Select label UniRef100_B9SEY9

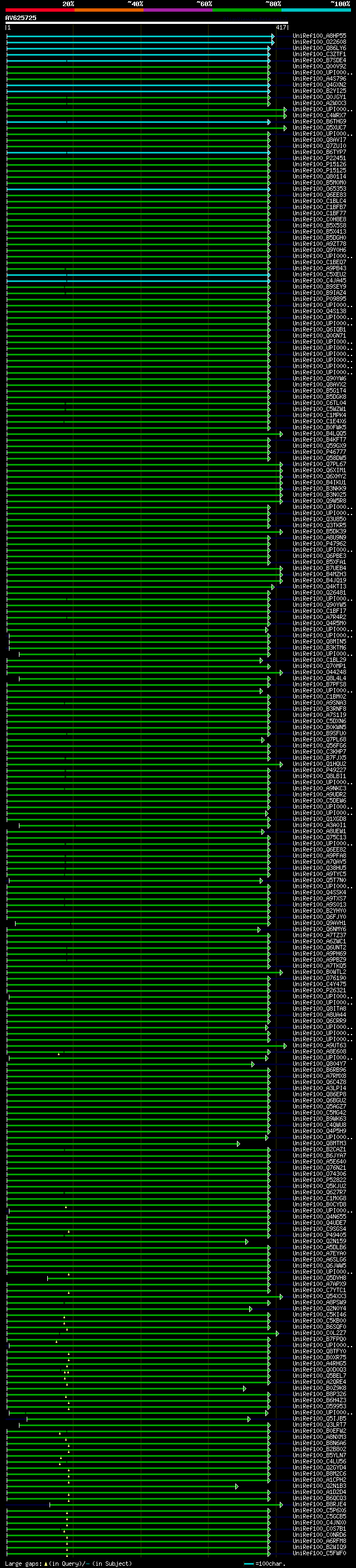coord(319,286)
